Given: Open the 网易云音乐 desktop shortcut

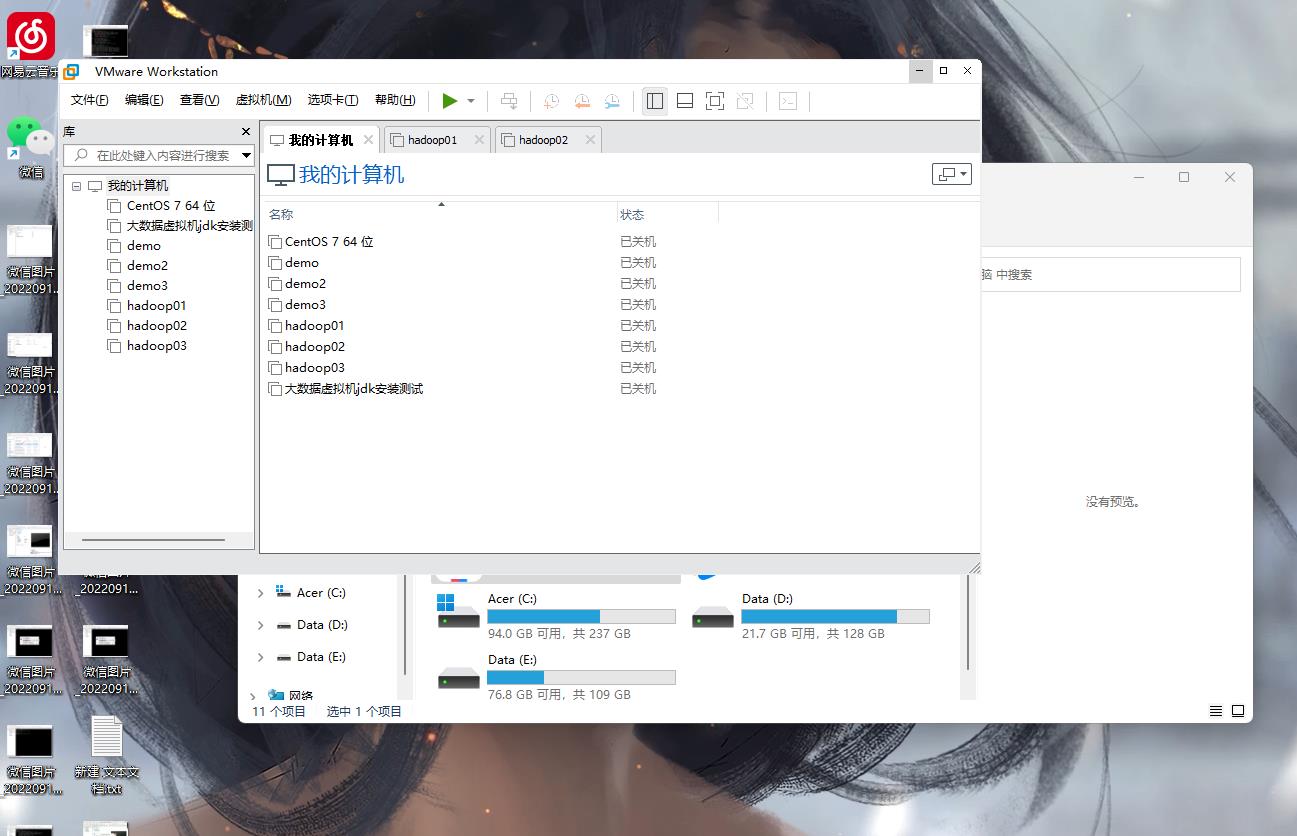Looking at the screenshot, I should pyautogui.click(x=30, y=46).
